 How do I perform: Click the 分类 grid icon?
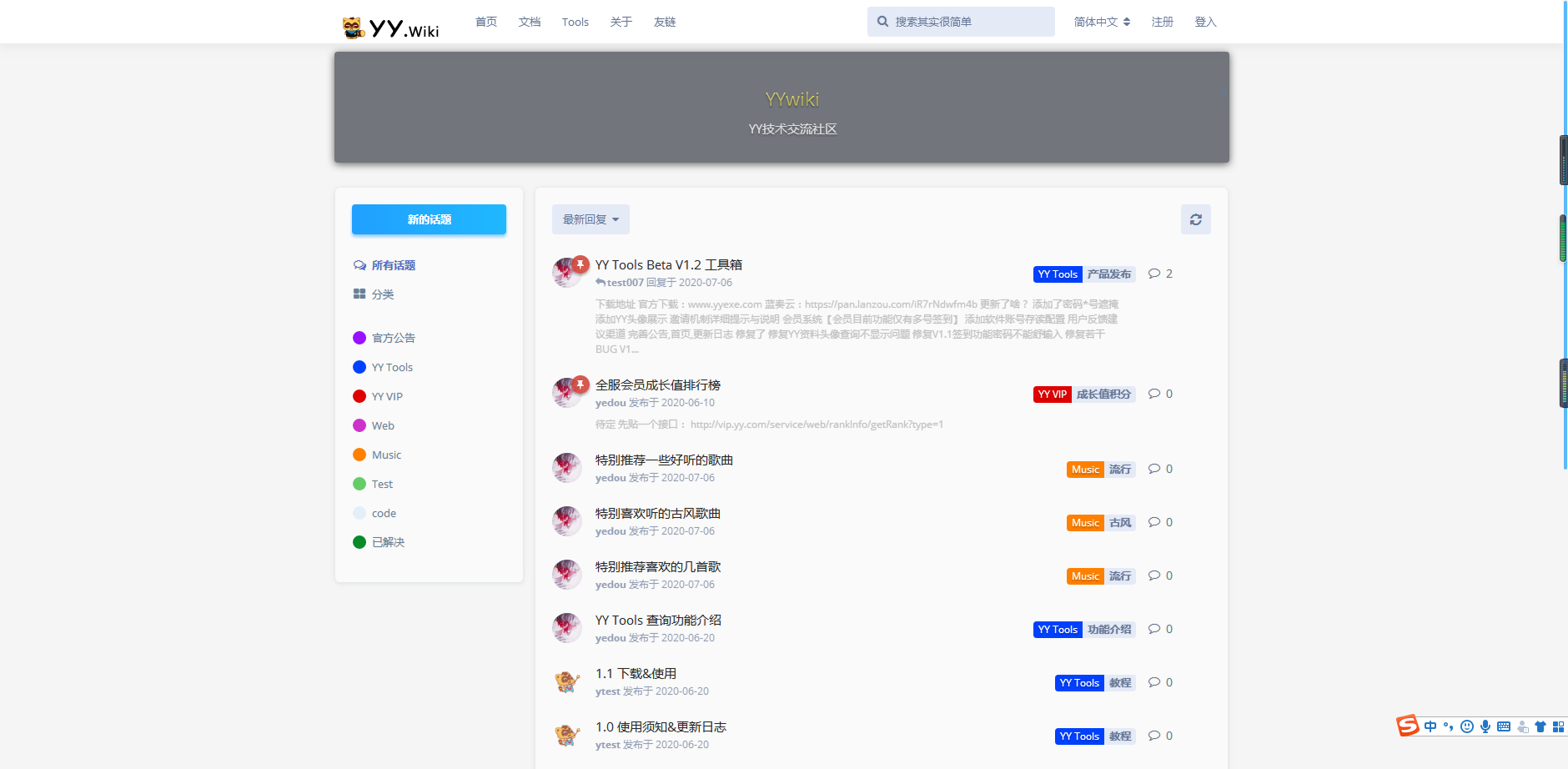click(x=359, y=294)
